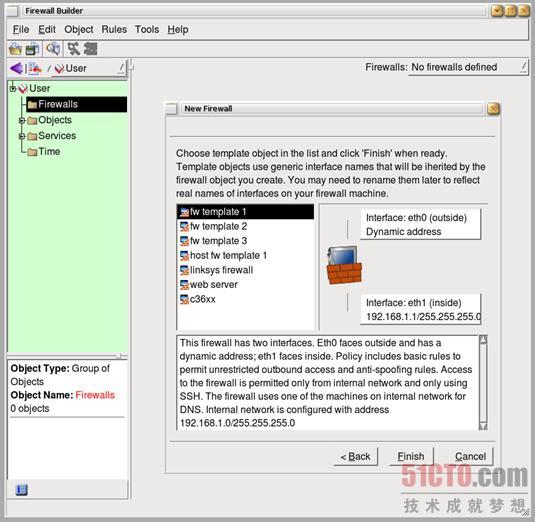This screenshot has width=535, height=522.
Task: Select the Services folder in tree
Action: 57,136
